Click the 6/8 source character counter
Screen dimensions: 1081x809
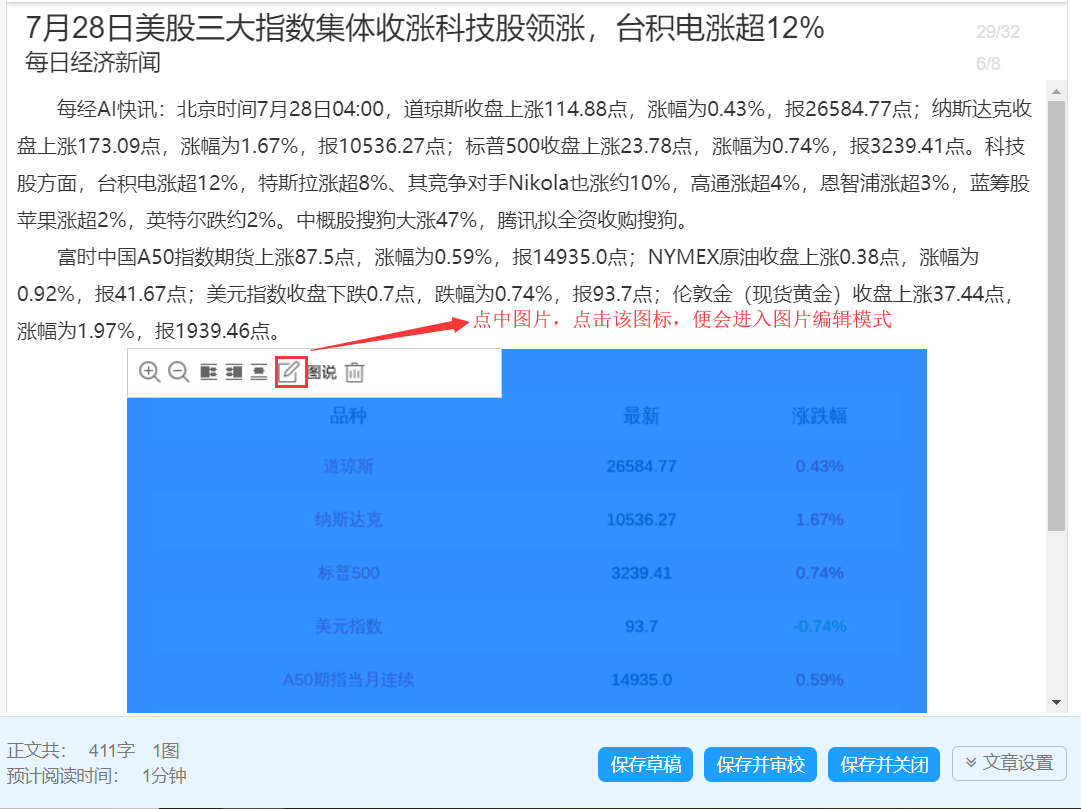pyautogui.click(x=988, y=63)
